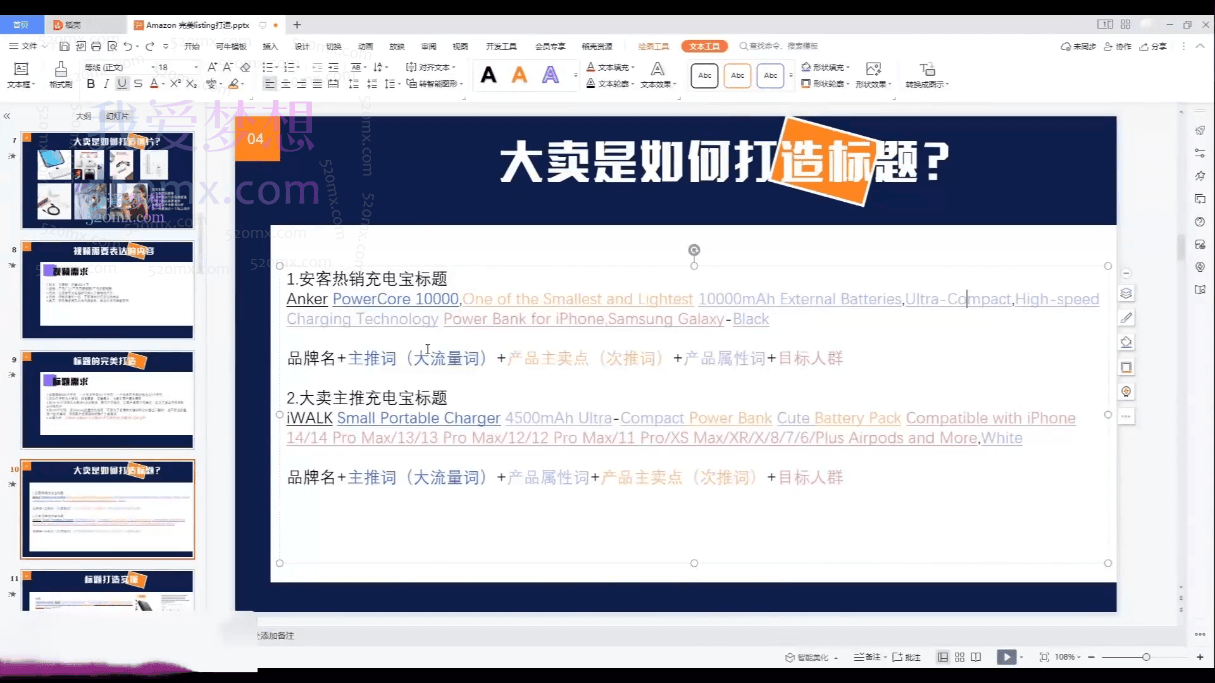The height and width of the screenshot is (683, 1215).
Task: Click the zoom slider handle
Action: coord(1146,657)
